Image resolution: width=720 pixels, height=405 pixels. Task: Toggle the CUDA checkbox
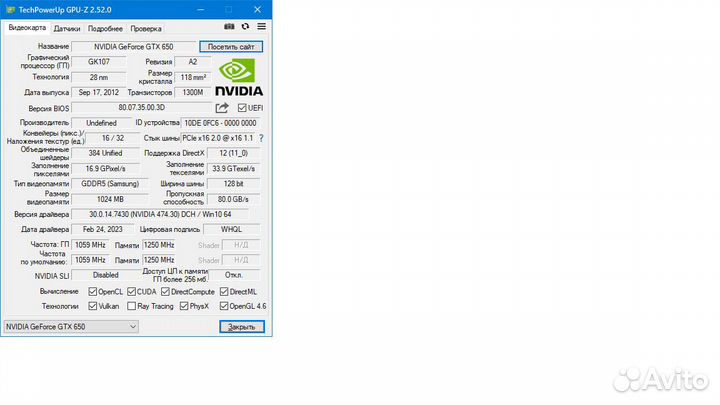point(131,292)
